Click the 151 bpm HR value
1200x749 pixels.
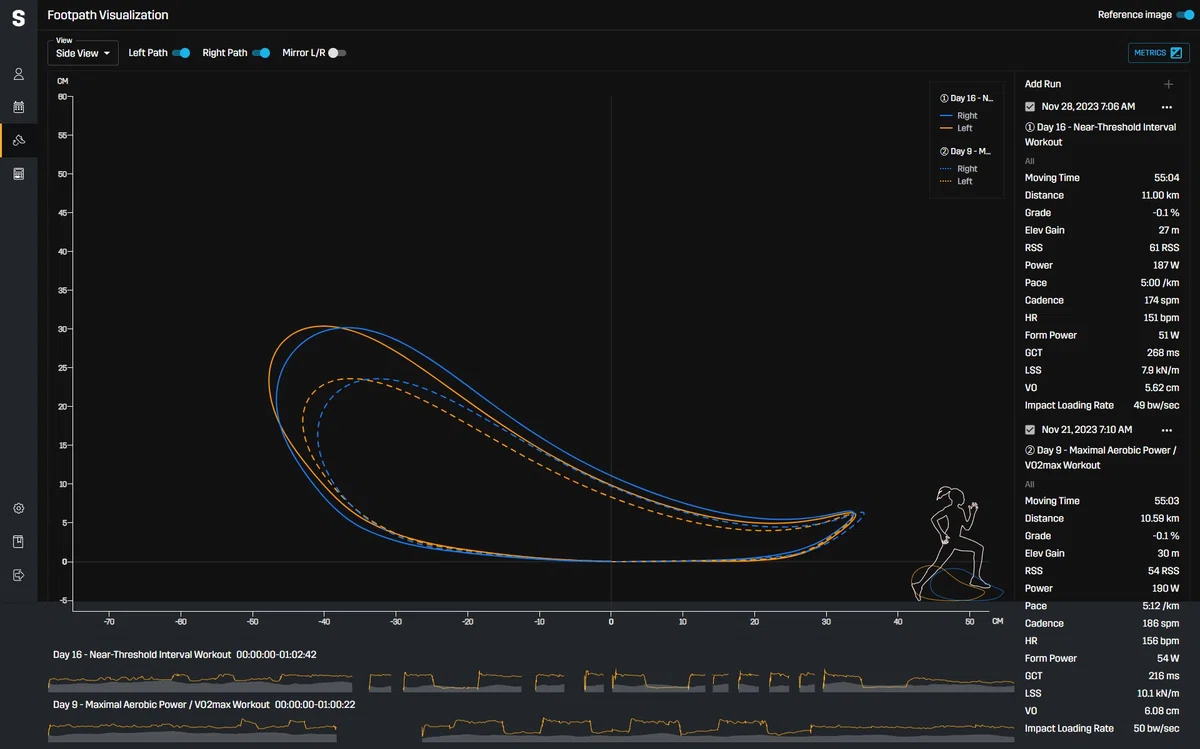1162,318
